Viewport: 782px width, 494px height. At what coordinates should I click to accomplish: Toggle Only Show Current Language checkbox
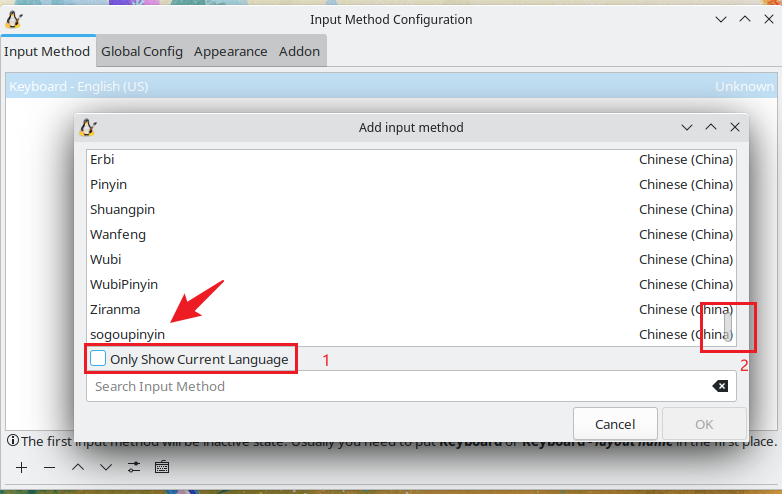(x=98, y=358)
